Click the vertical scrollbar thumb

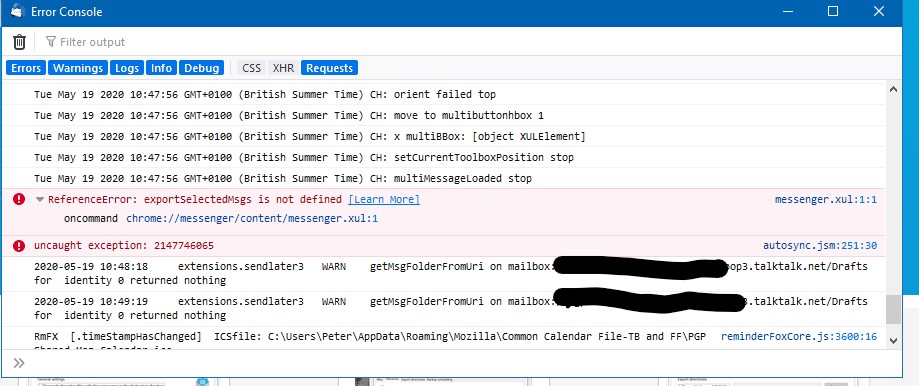pos(893,309)
